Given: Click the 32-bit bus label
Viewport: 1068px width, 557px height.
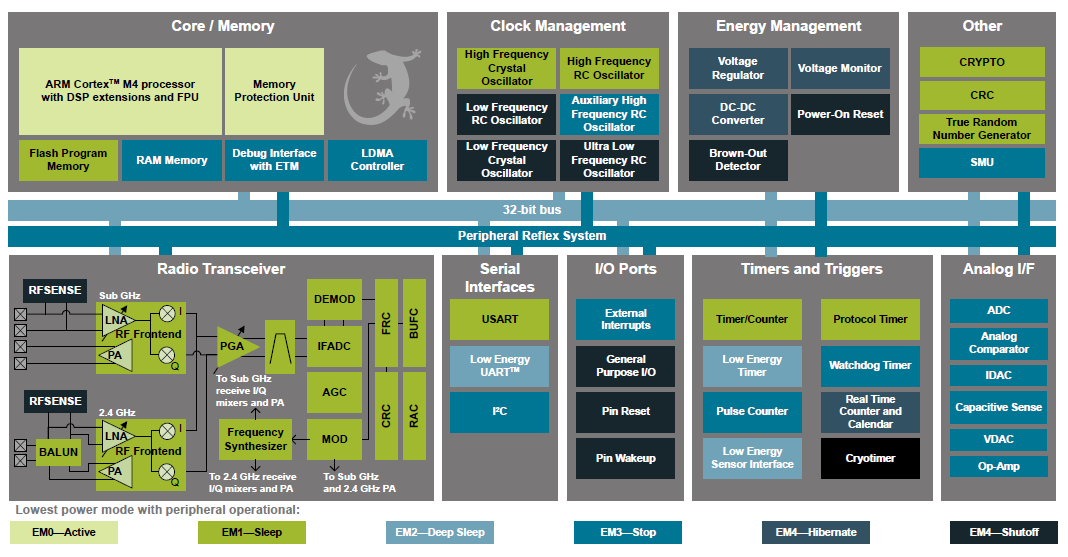Looking at the screenshot, I should (532, 210).
